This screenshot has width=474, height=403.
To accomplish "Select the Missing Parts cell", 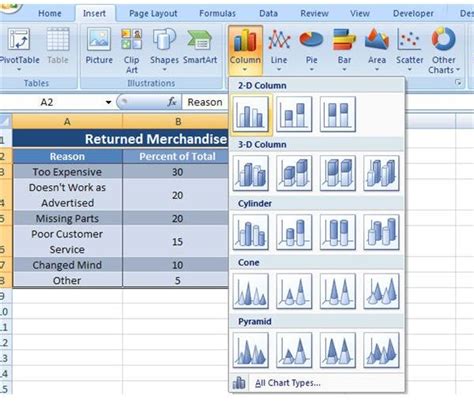I will [x=67, y=219].
